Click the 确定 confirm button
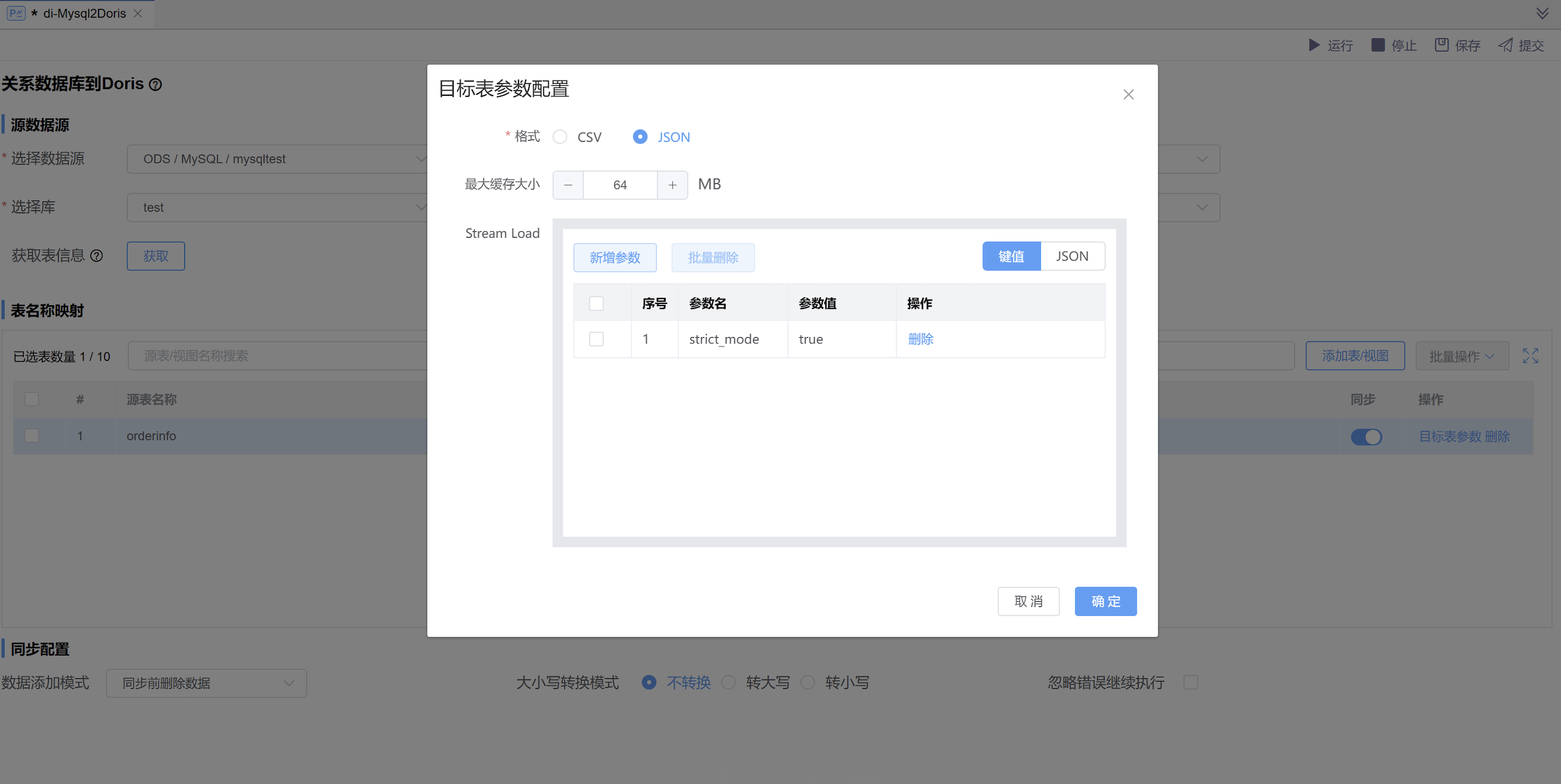 click(x=1105, y=602)
